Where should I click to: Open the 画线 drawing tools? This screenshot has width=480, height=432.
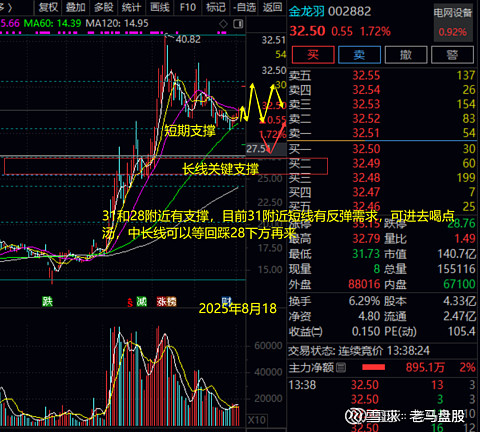tap(160, 7)
